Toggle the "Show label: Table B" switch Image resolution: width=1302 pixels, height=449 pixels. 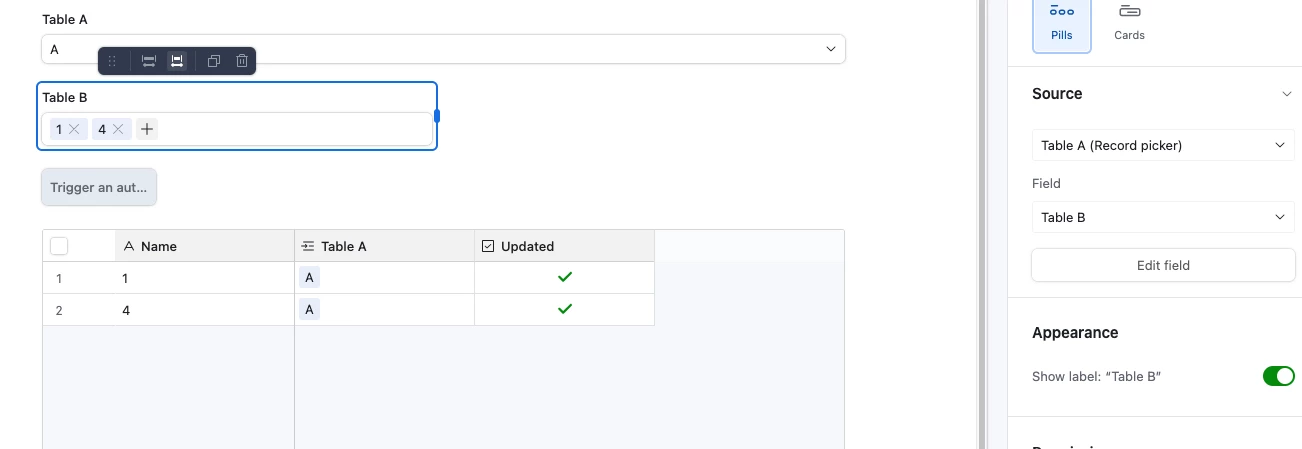1279,376
